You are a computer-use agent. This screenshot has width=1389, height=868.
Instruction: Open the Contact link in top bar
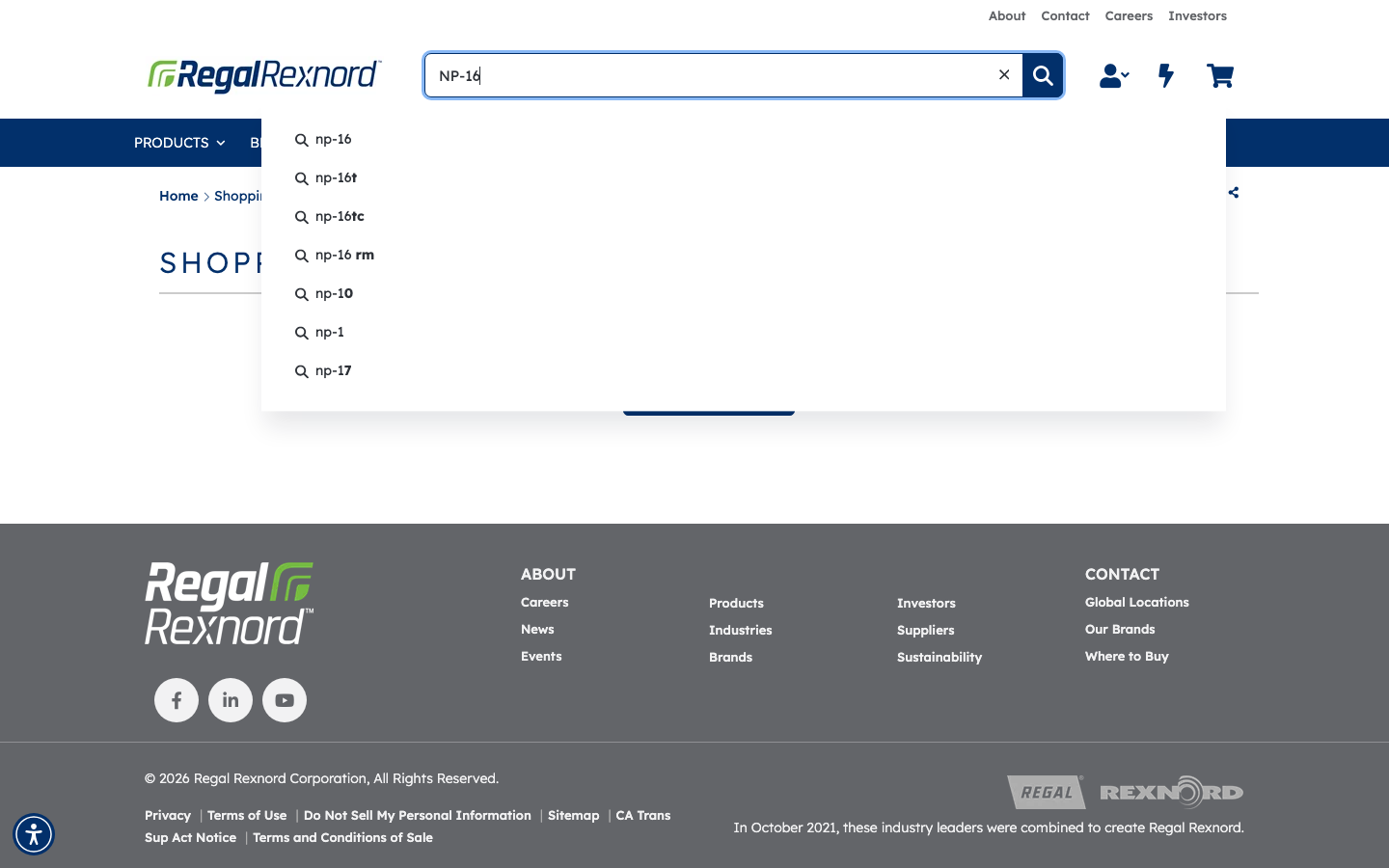point(1065,15)
